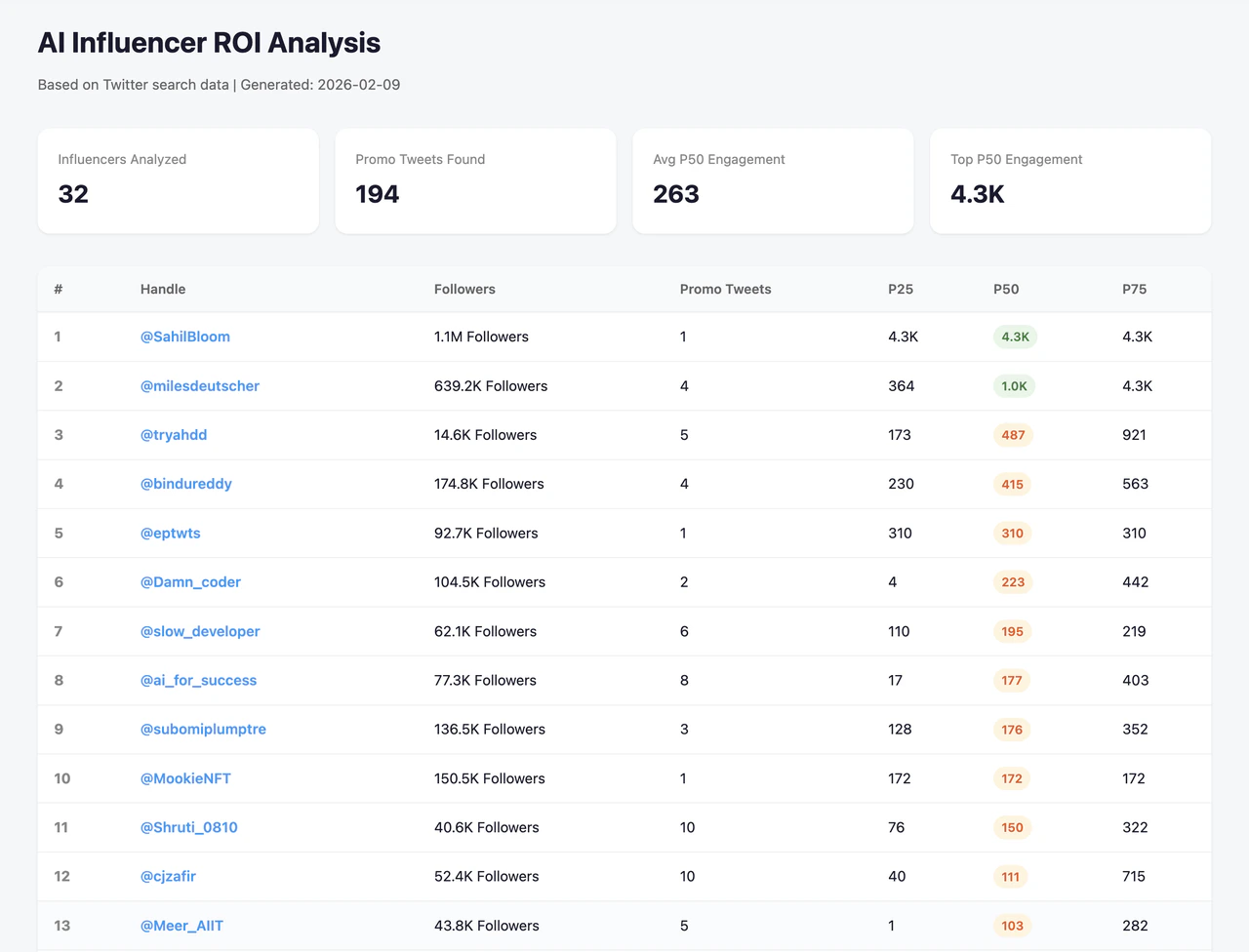Click the @Meer_AIIT handle link

181,925
